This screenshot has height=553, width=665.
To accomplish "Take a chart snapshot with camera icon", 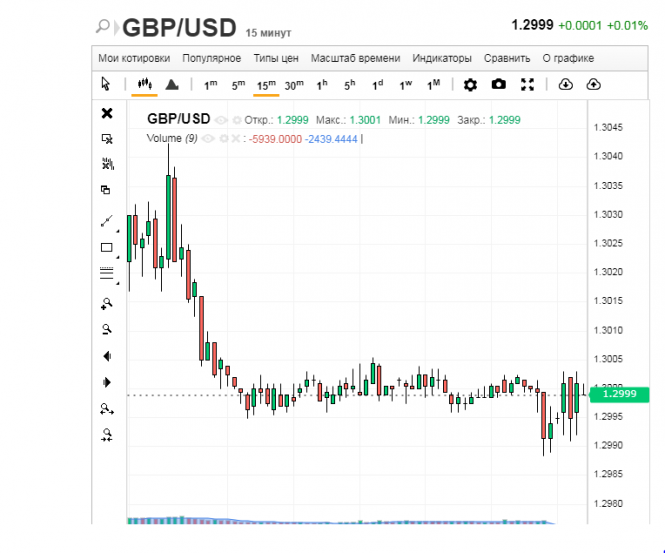I will pos(498,84).
